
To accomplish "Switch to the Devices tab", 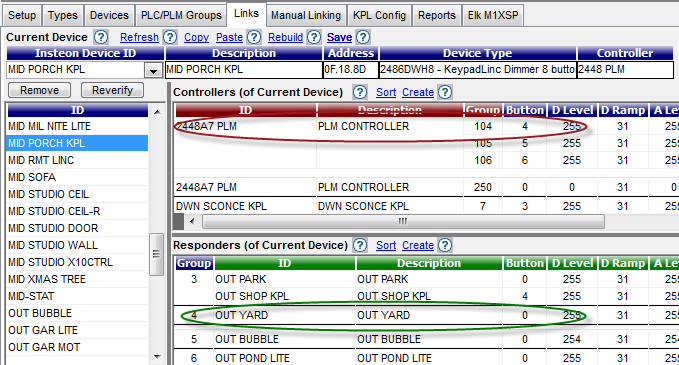I will (109, 16).
